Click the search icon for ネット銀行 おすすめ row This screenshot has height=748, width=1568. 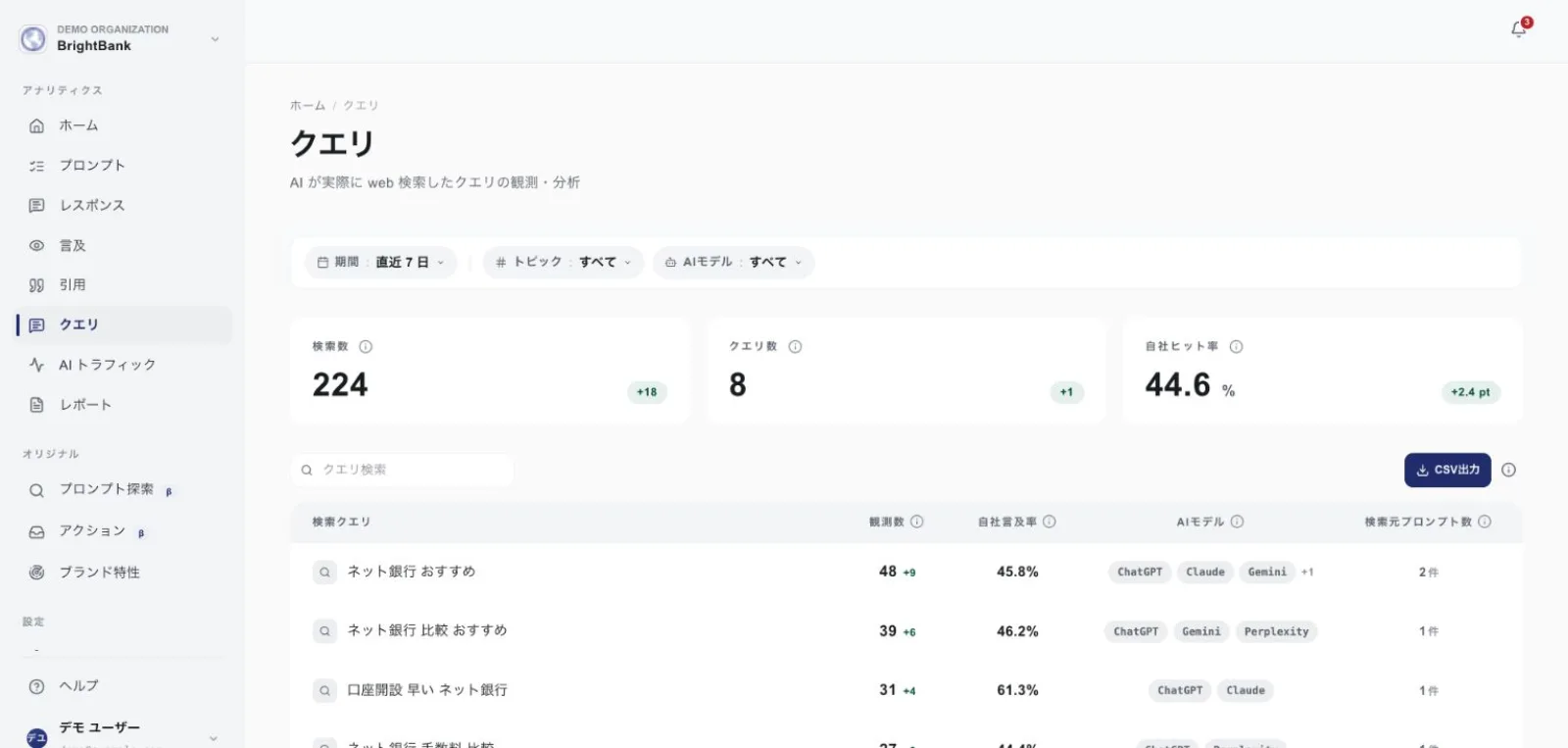tap(324, 572)
